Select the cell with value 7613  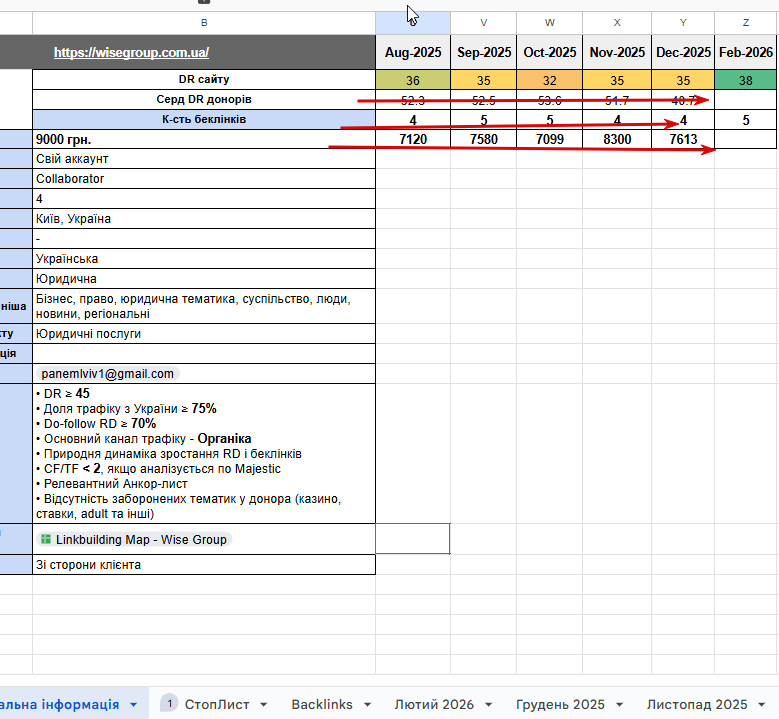click(x=683, y=139)
